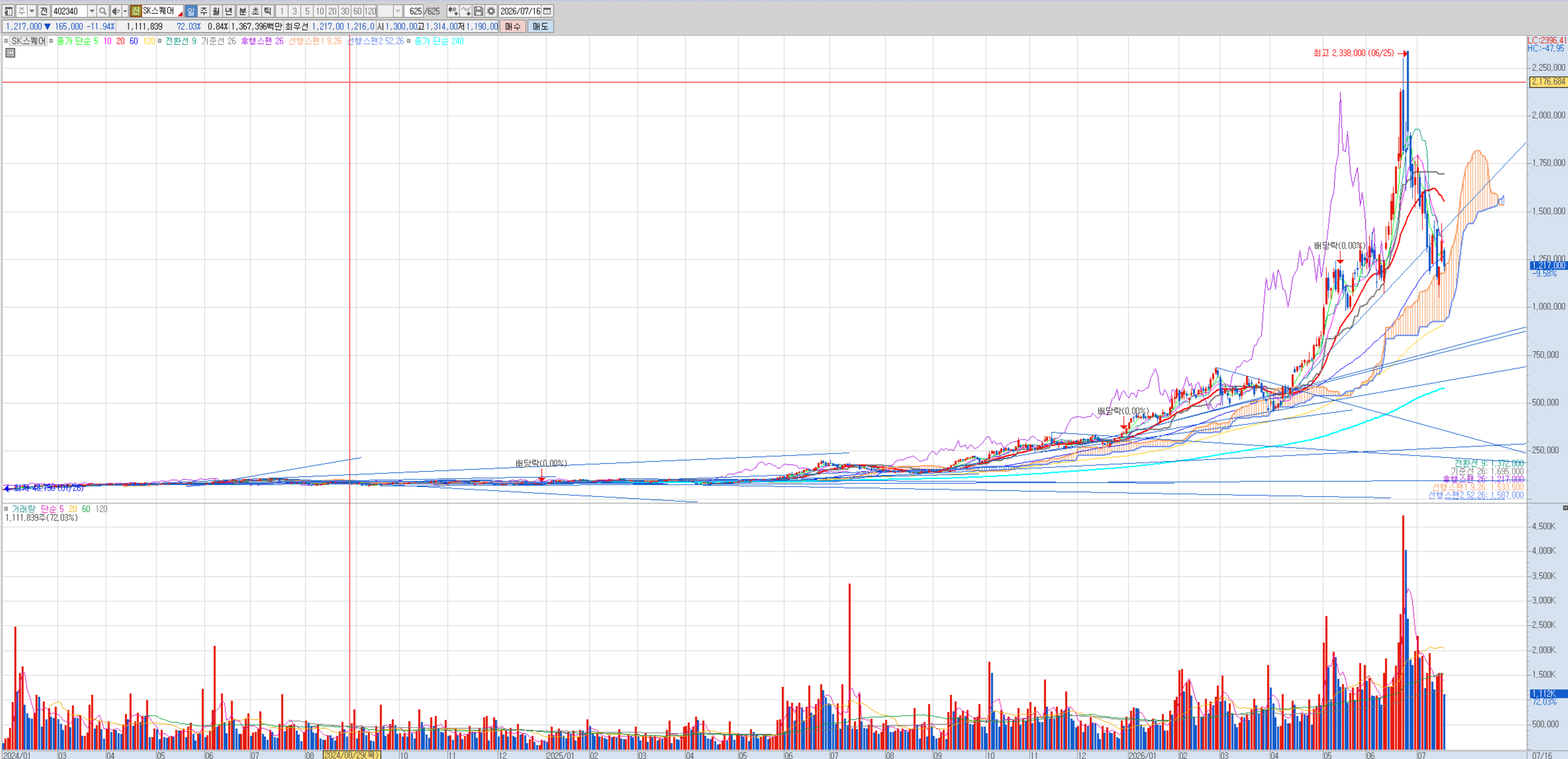Select daily (일) chart period
The height and width of the screenshot is (759, 1568).
(191, 11)
